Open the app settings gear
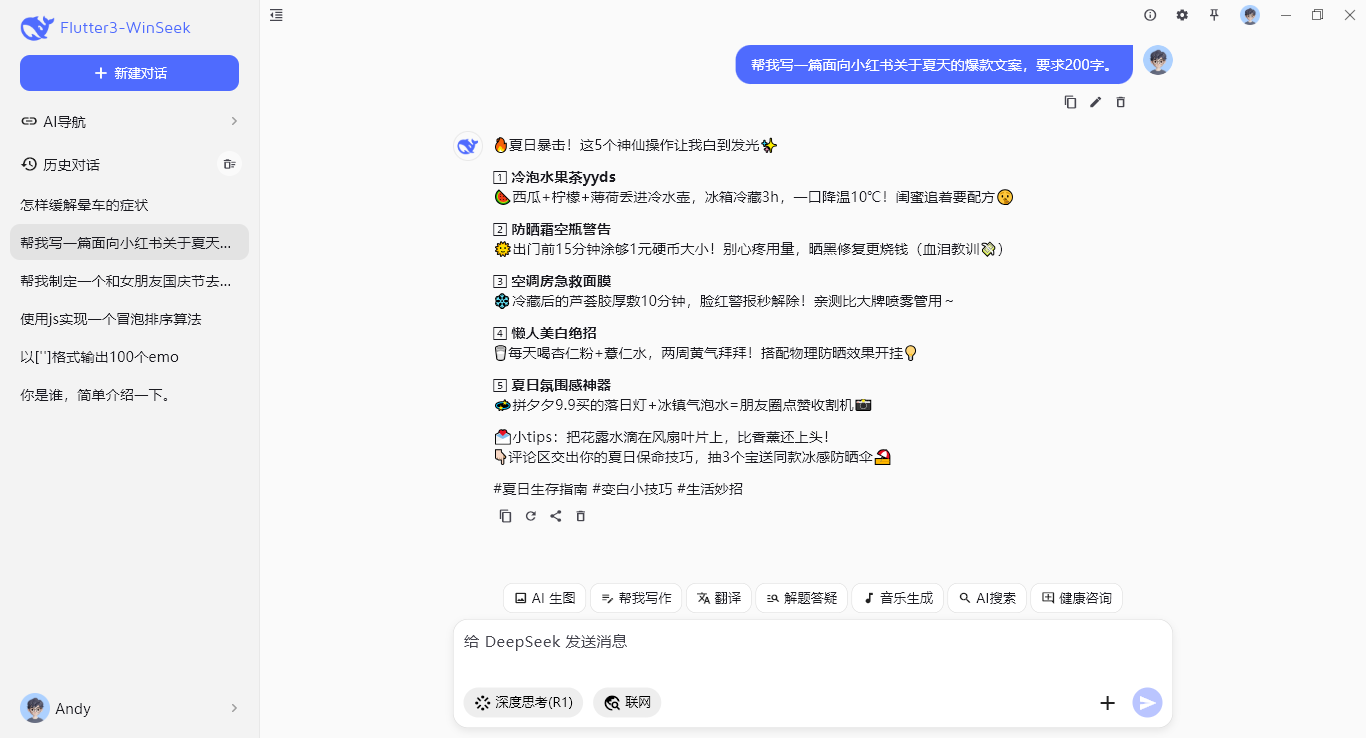1366x738 pixels. [x=1182, y=15]
